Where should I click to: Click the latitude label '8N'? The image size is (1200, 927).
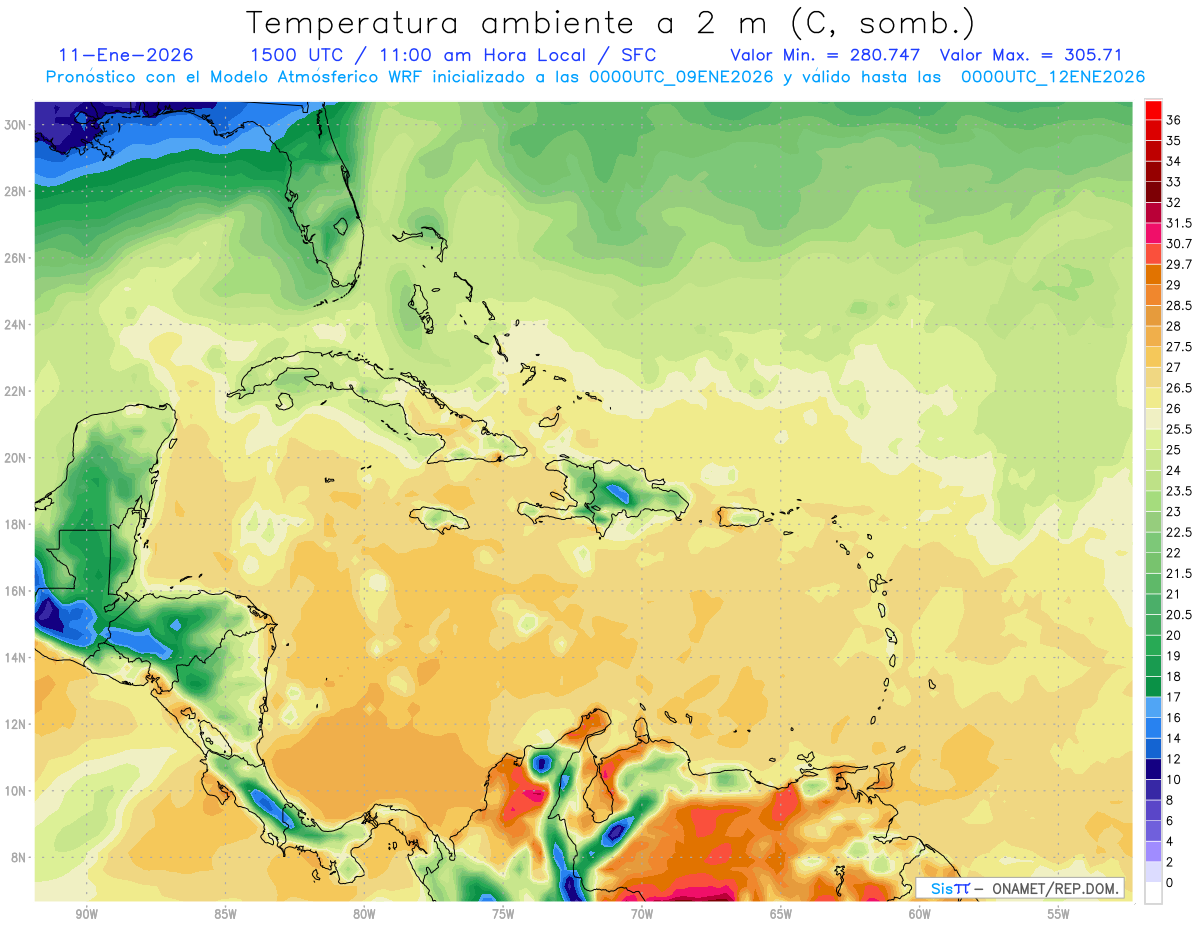point(19,857)
